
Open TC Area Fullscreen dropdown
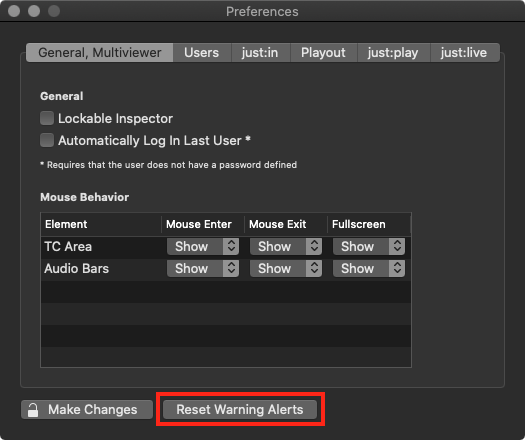coord(369,246)
